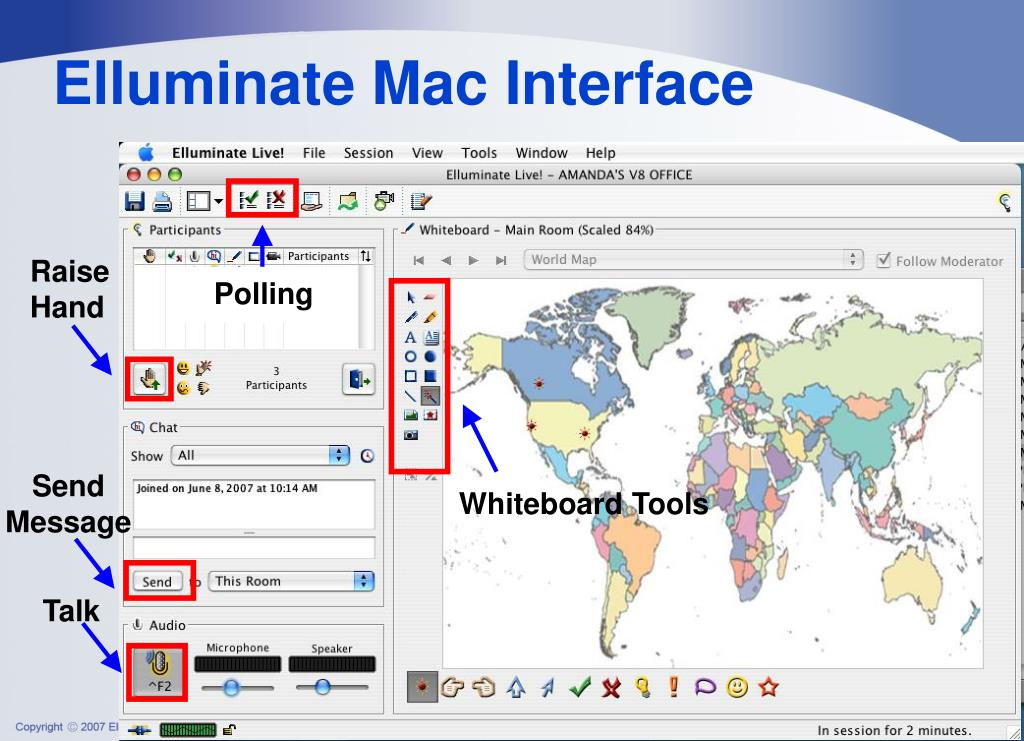1024x741 pixels.
Task: Select the light bulb pointer stamp
Action: pyautogui.click(x=643, y=687)
